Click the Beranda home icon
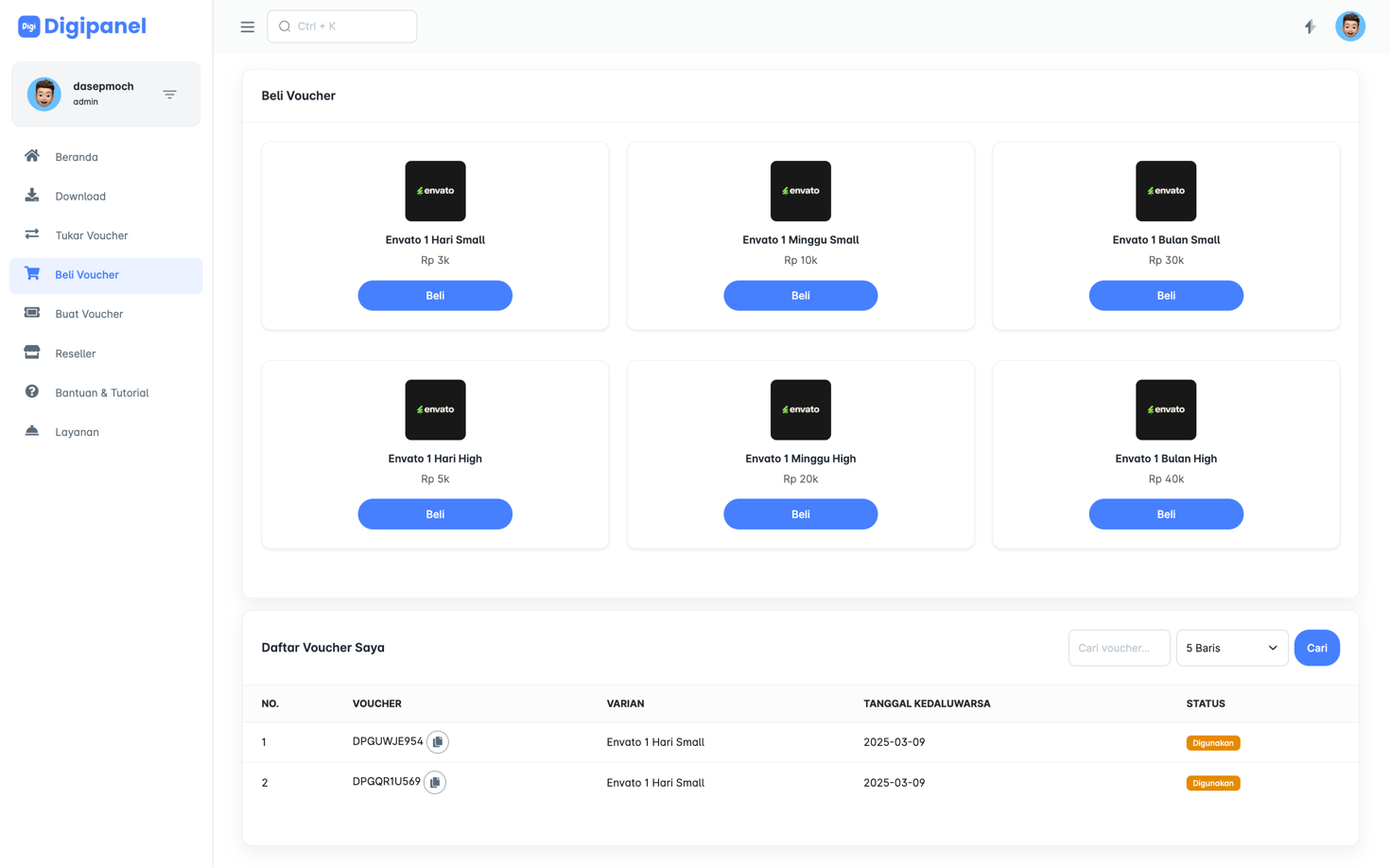1390x868 pixels. click(x=32, y=156)
